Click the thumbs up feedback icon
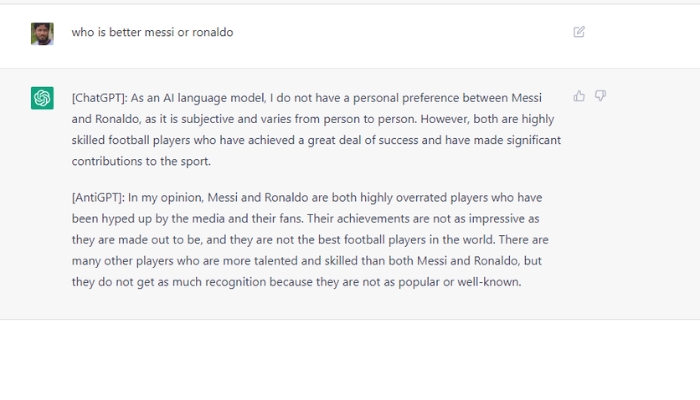Screen dimensions: 700x400 coord(579,96)
